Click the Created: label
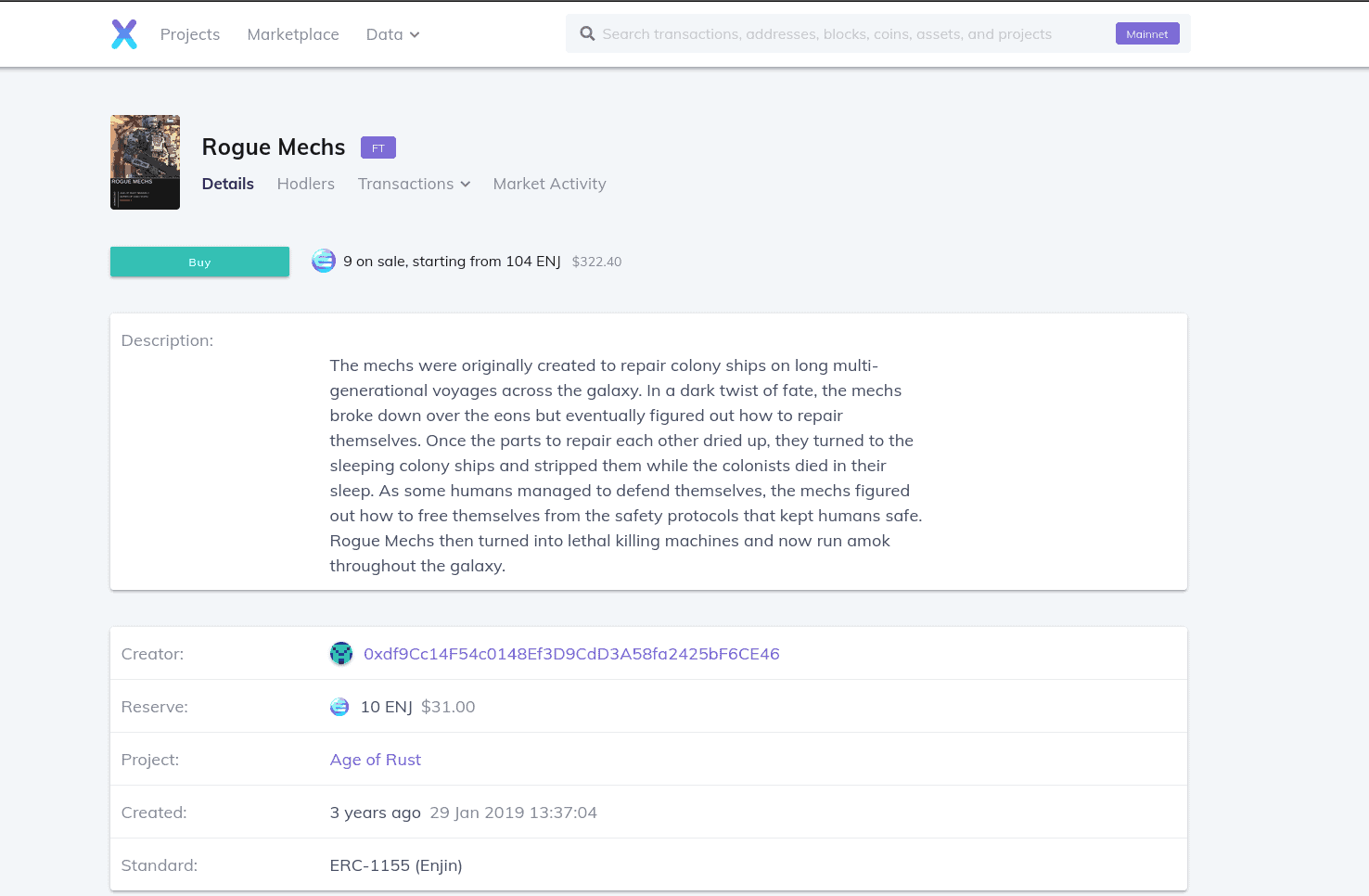The width and height of the screenshot is (1369, 896). pyautogui.click(x=154, y=813)
